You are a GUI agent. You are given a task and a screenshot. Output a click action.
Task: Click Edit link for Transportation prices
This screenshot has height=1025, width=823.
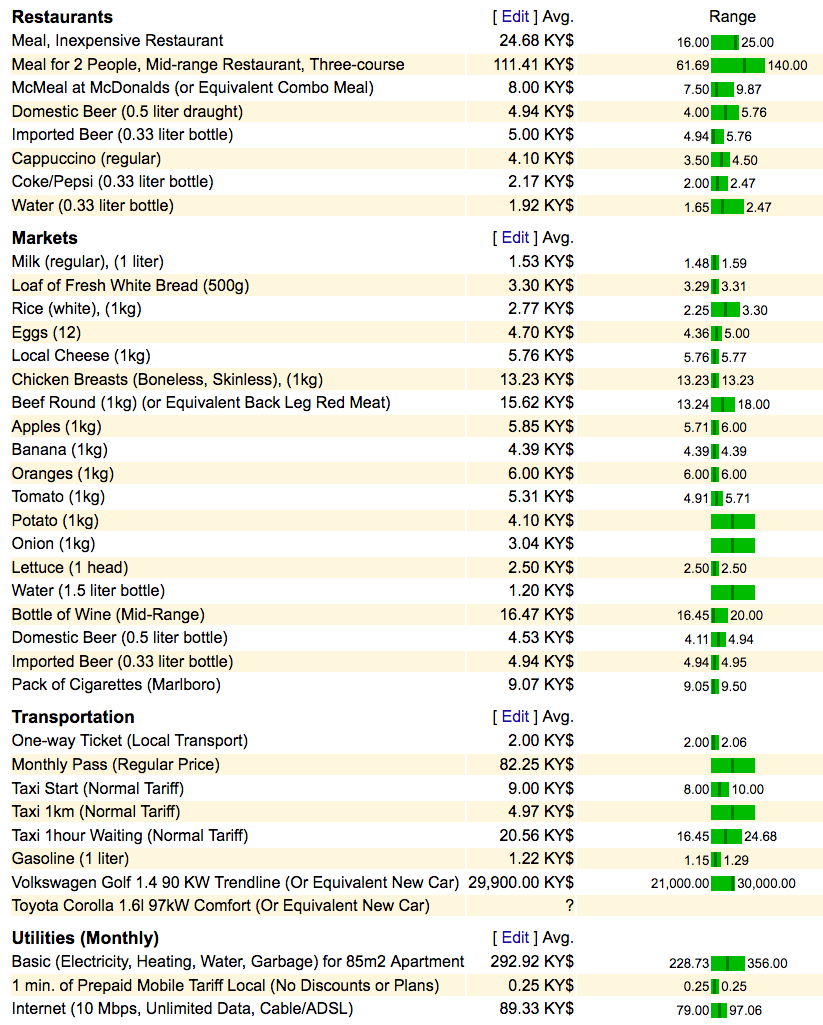tap(515, 717)
